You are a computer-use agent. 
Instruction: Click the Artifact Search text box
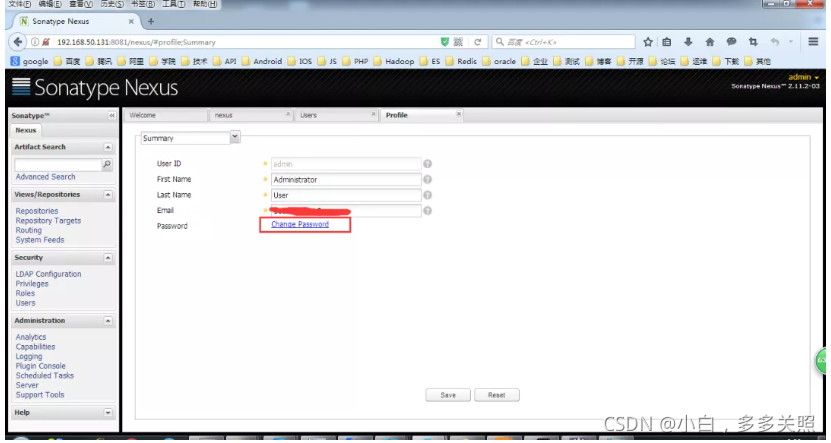[x=58, y=164]
